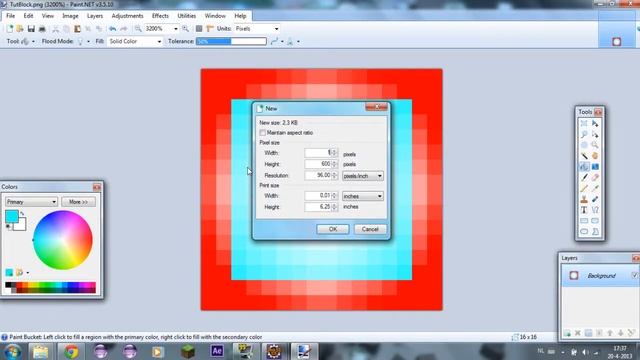Select the Paintbrush tool
Viewport: 640px width, 360px height.
click(x=584, y=178)
